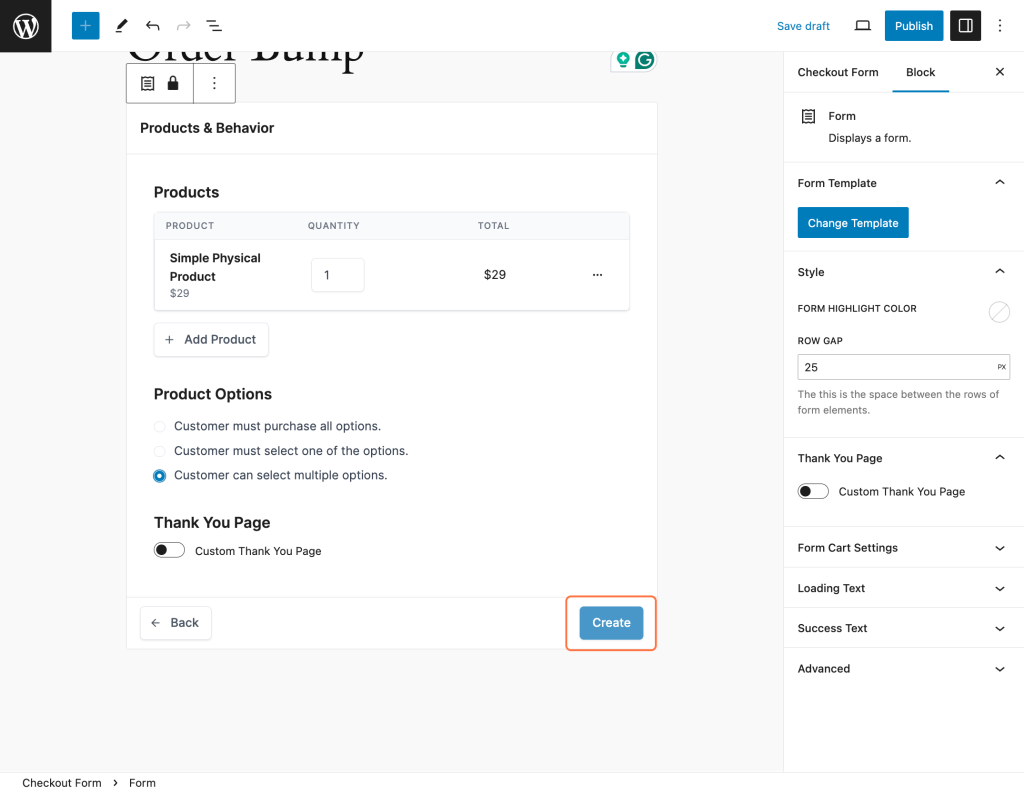Click the lock icon in block toolbar

[173, 84]
